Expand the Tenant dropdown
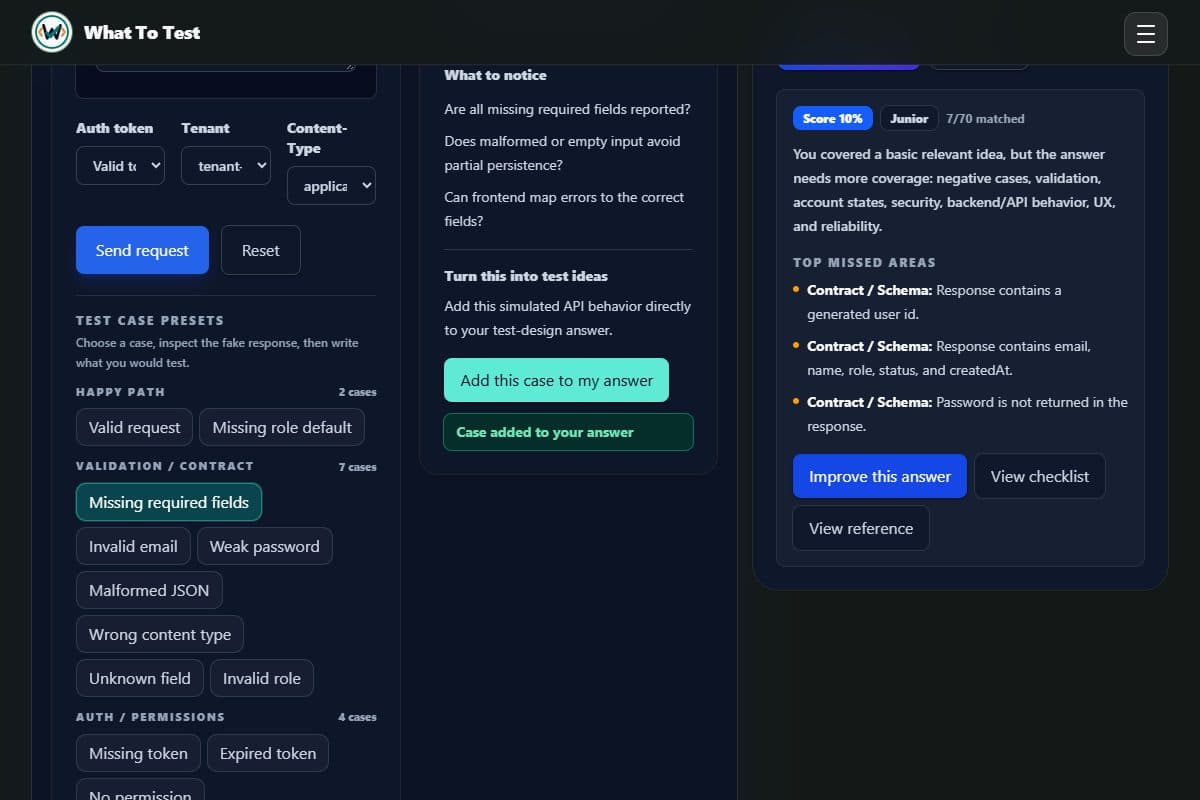The image size is (1200, 800). coord(226,166)
